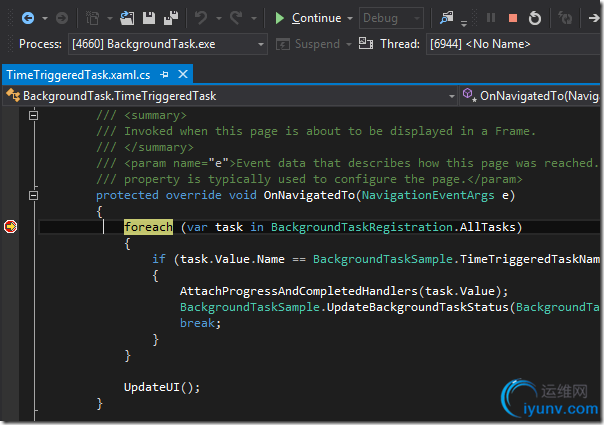Image resolution: width=604 pixels, height=425 pixels.
Task: Click the class icon beside BackgroundTask.TimeTriggeredTask
Action: [12, 95]
